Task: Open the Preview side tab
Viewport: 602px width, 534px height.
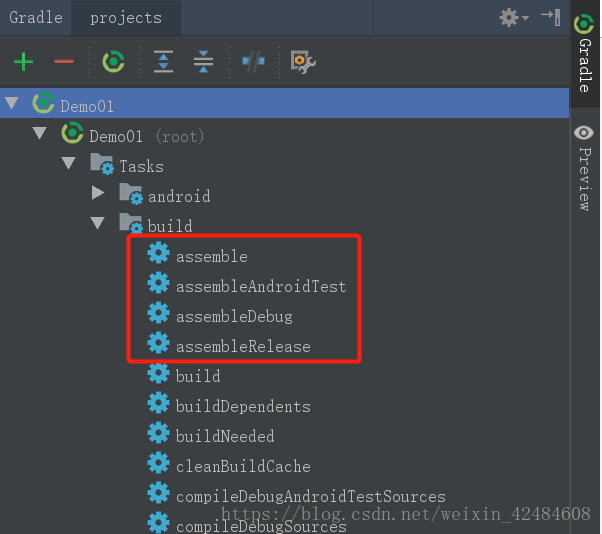Action: (584, 168)
